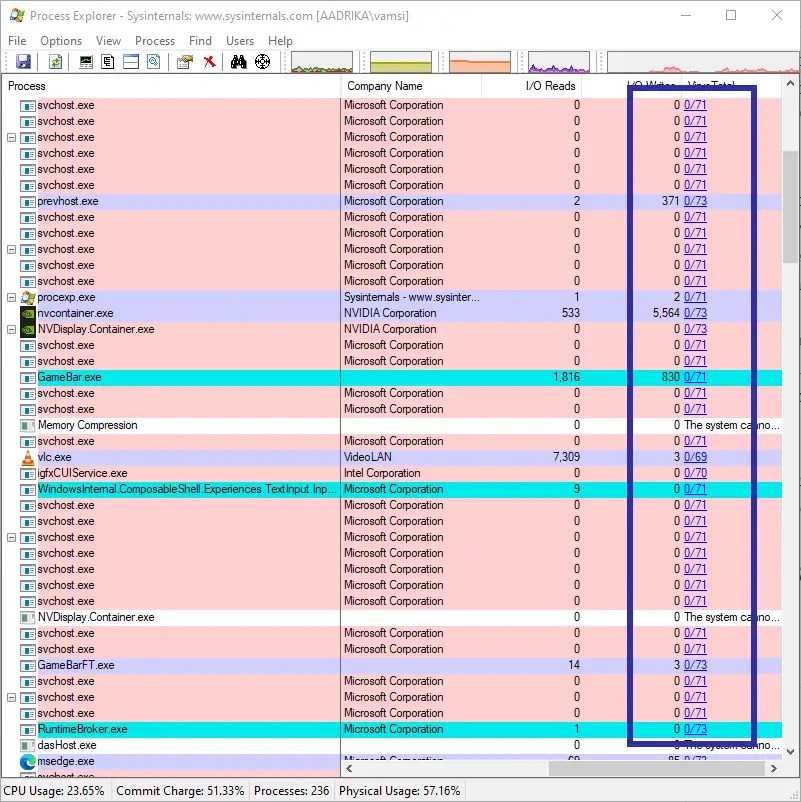Click the horizontal scrollbar right arrow

tap(774, 768)
